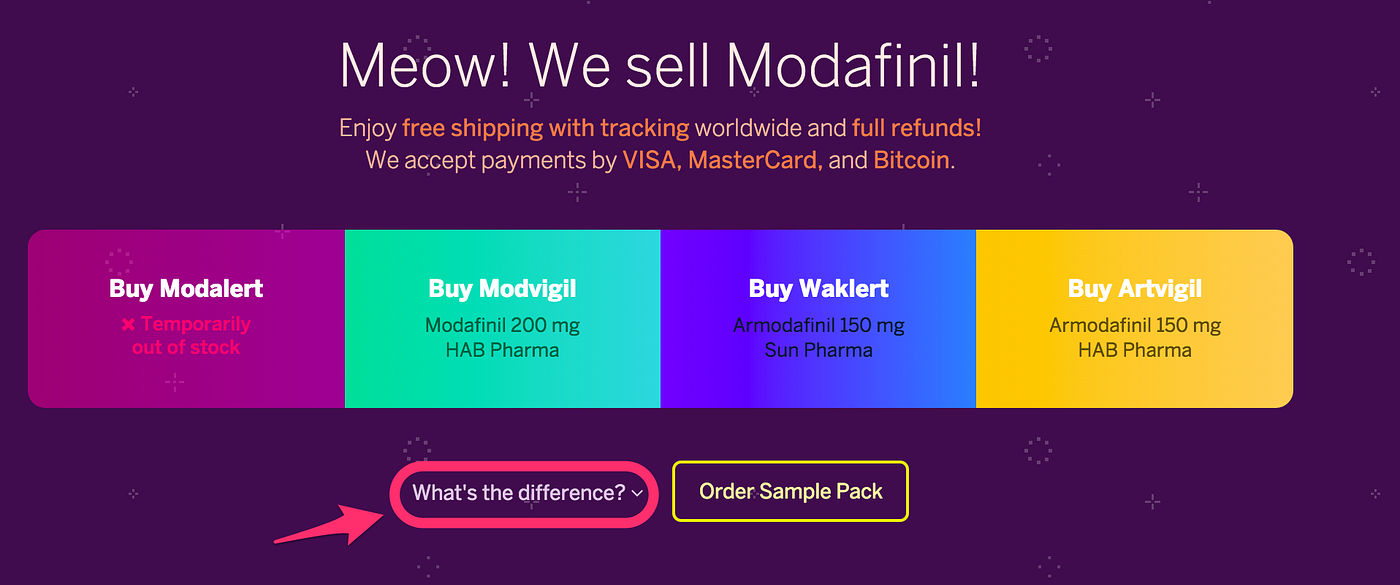Viewport: 1400px width, 585px height.
Task: Open the yellow Buy Artvigil card
Action: click(1134, 318)
